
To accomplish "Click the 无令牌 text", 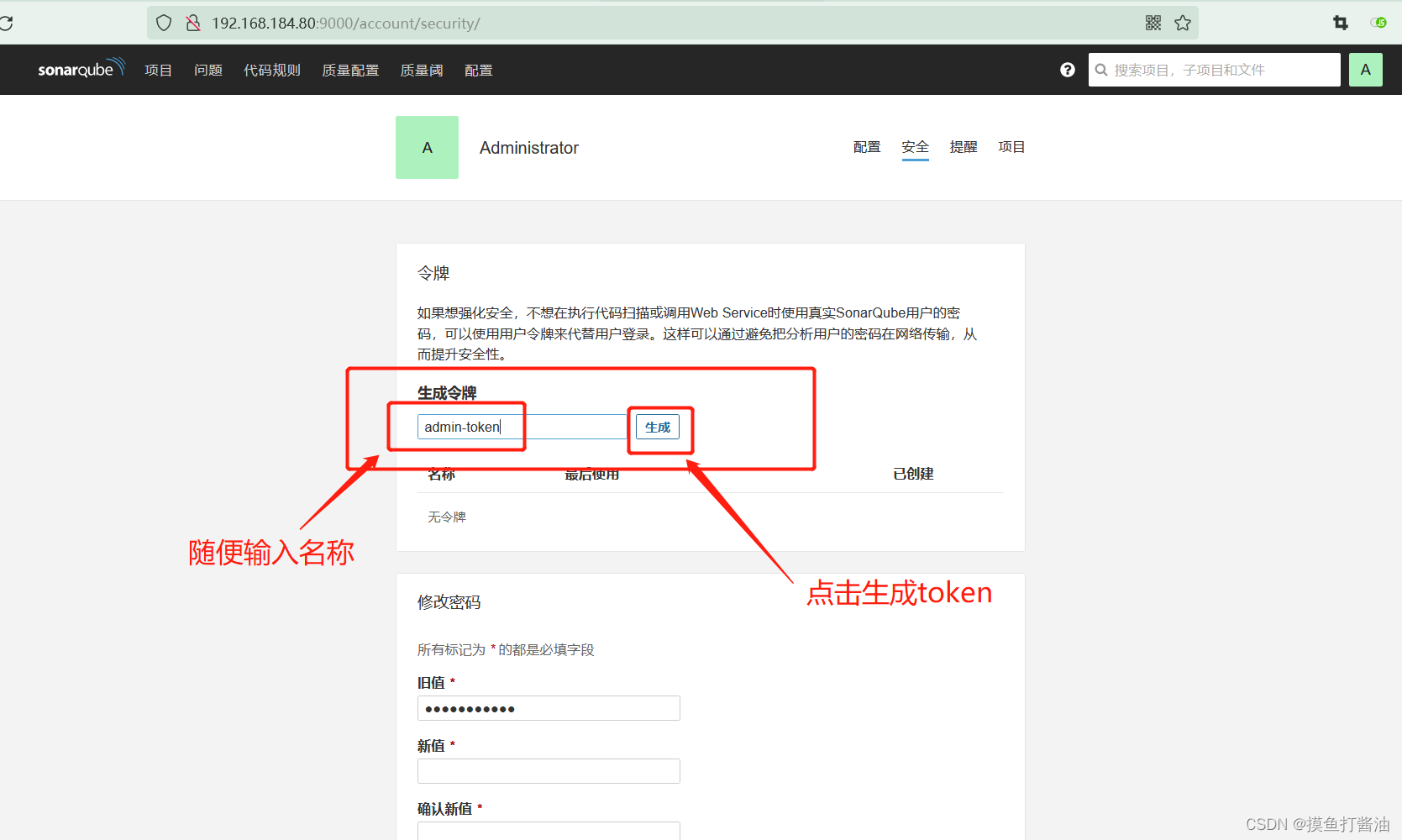I will [x=447, y=517].
